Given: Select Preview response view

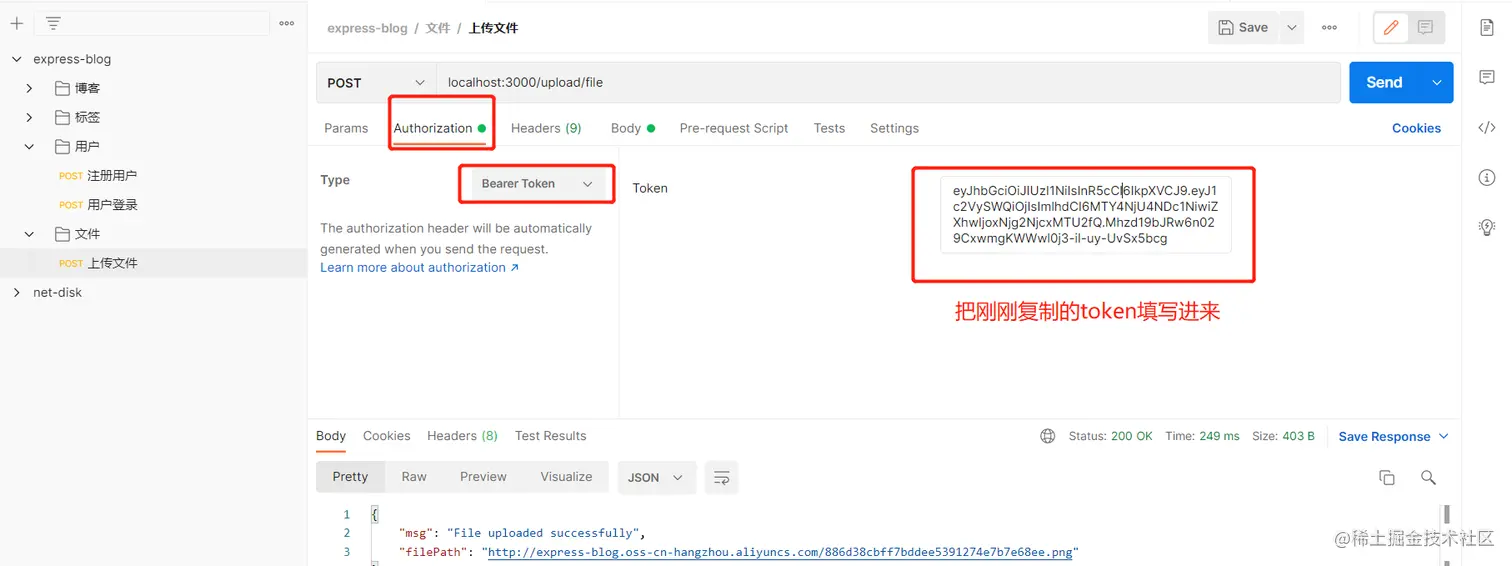Looking at the screenshot, I should tap(483, 477).
